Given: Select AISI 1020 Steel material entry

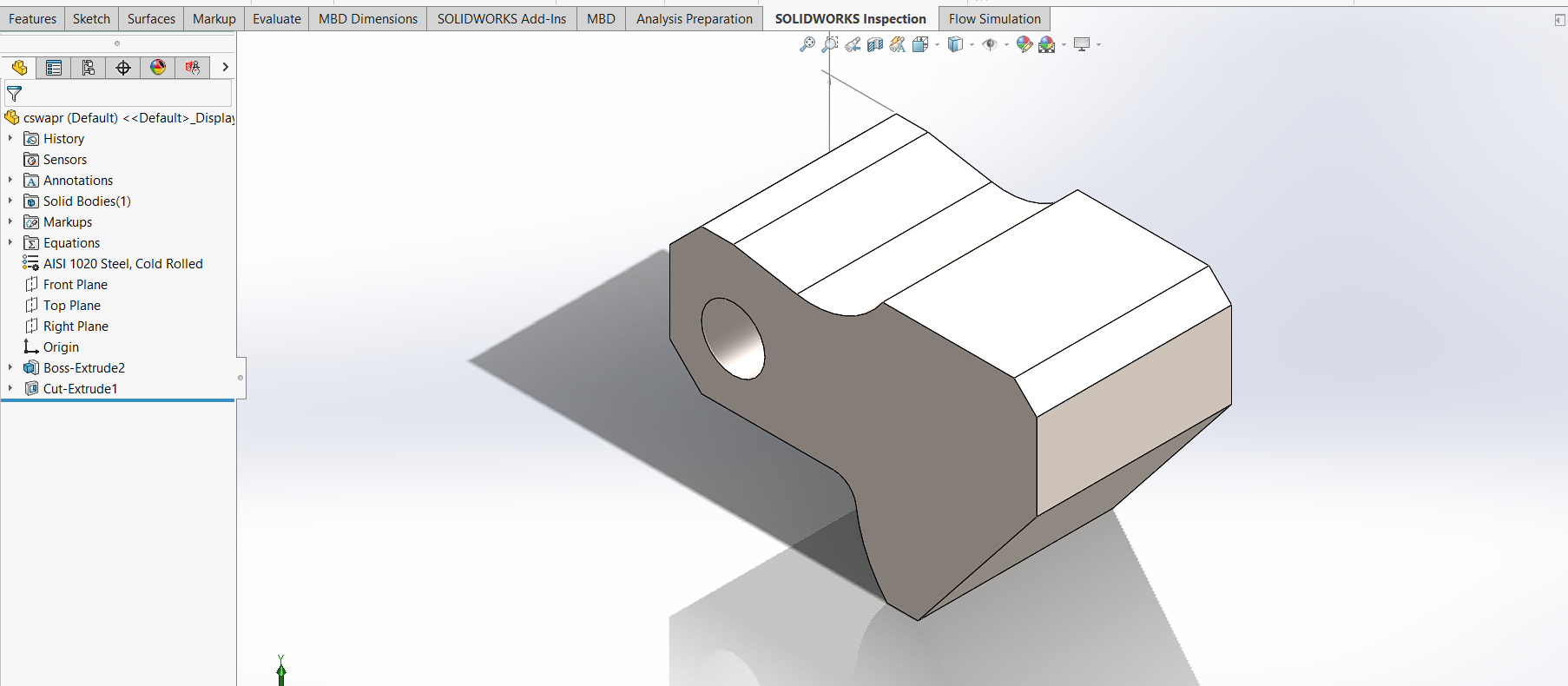Looking at the screenshot, I should (x=122, y=264).
